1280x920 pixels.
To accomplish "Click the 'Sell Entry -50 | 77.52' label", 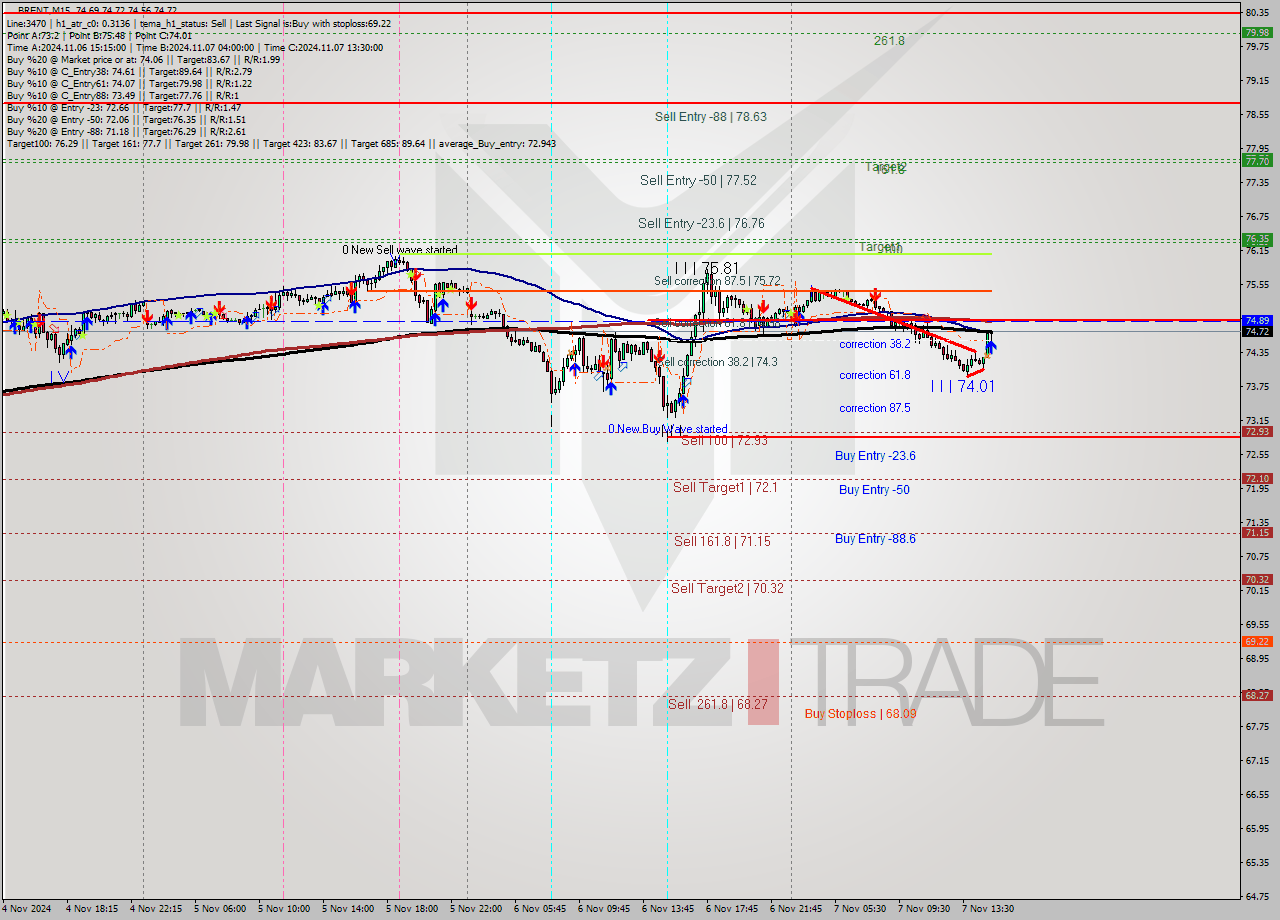I will click(698, 181).
